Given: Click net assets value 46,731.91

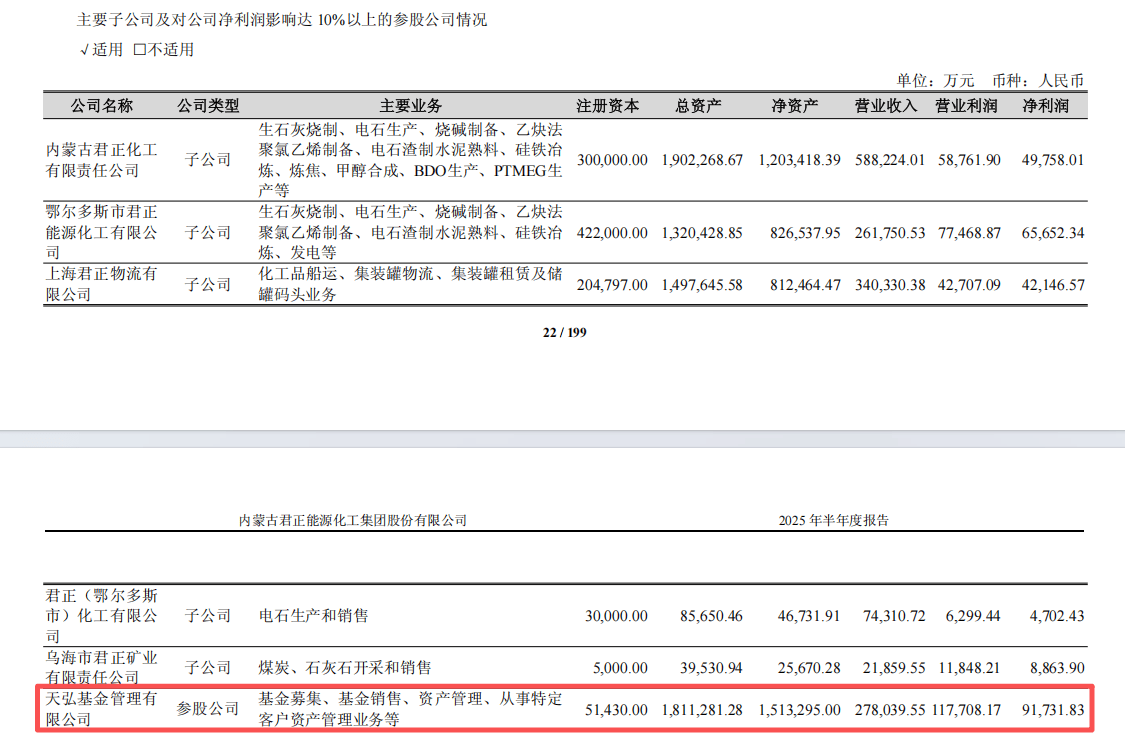Looking at the screenshot, I should pyautogui.click(x=809, y=616).
